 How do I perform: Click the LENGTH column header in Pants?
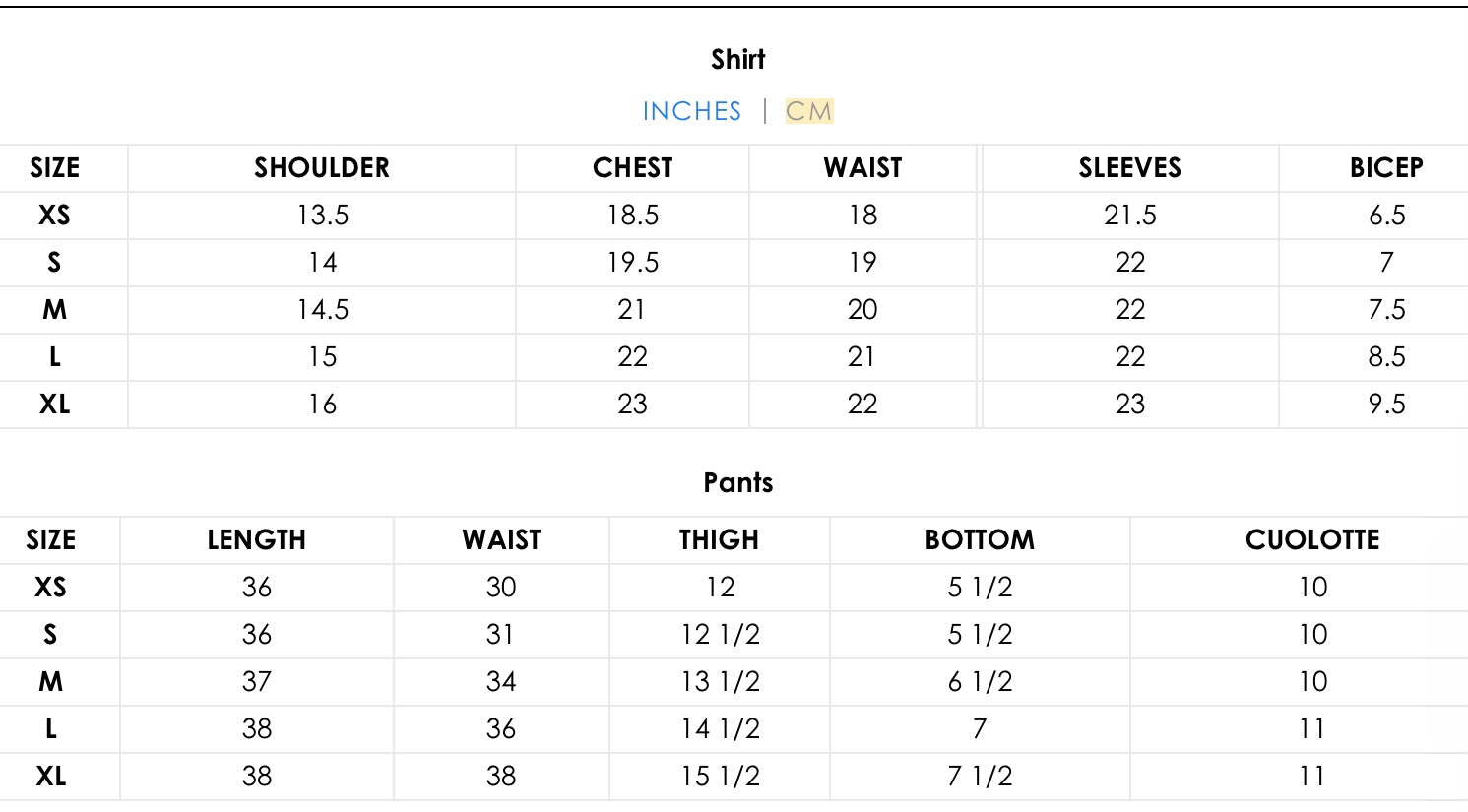(256, 540)
